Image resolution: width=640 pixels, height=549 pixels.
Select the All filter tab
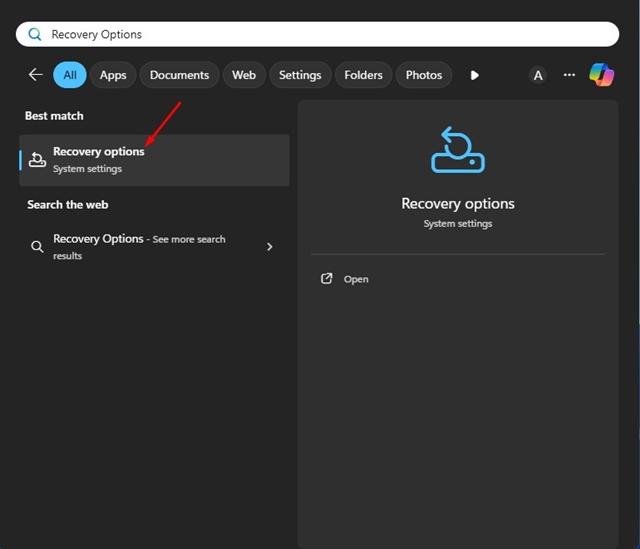pyautogui.click(x=70, y=75)
